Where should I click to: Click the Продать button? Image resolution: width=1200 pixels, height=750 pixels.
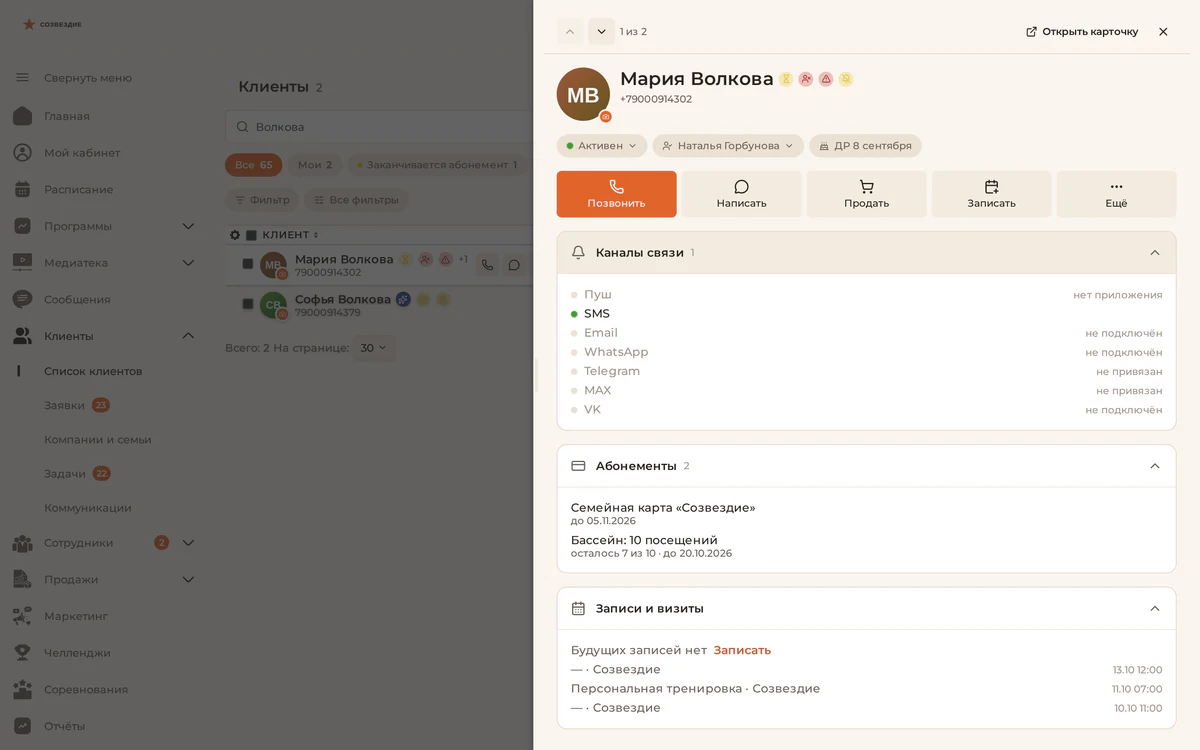(x=866, y=194)
